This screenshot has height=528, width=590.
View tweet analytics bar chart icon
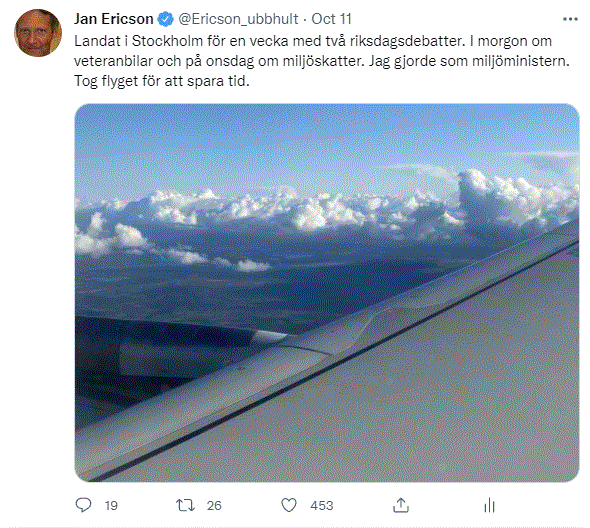click(489, 505)
